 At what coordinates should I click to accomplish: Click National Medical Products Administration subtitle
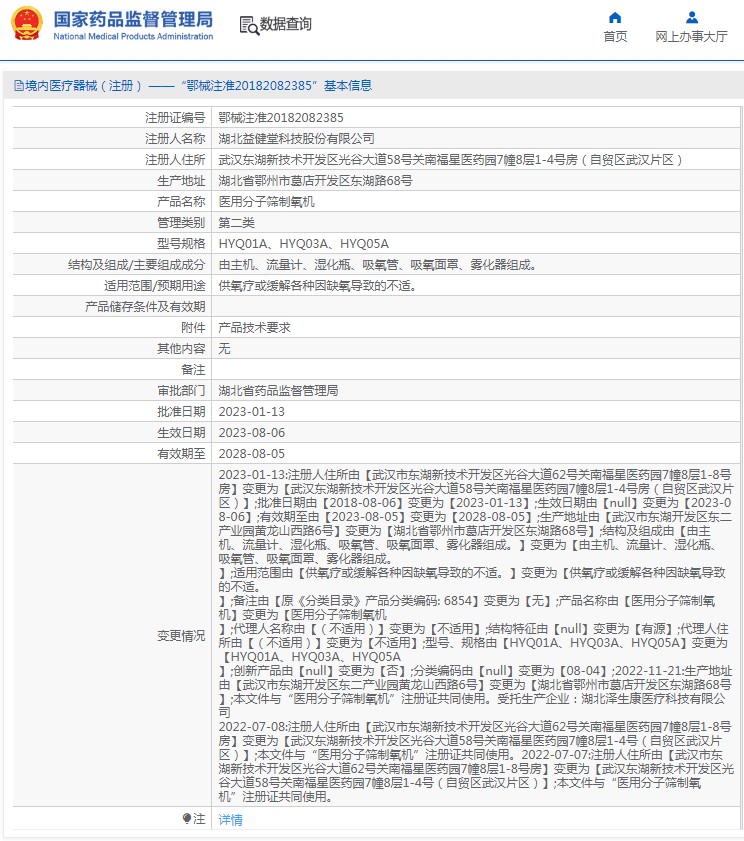click(133, 36)
